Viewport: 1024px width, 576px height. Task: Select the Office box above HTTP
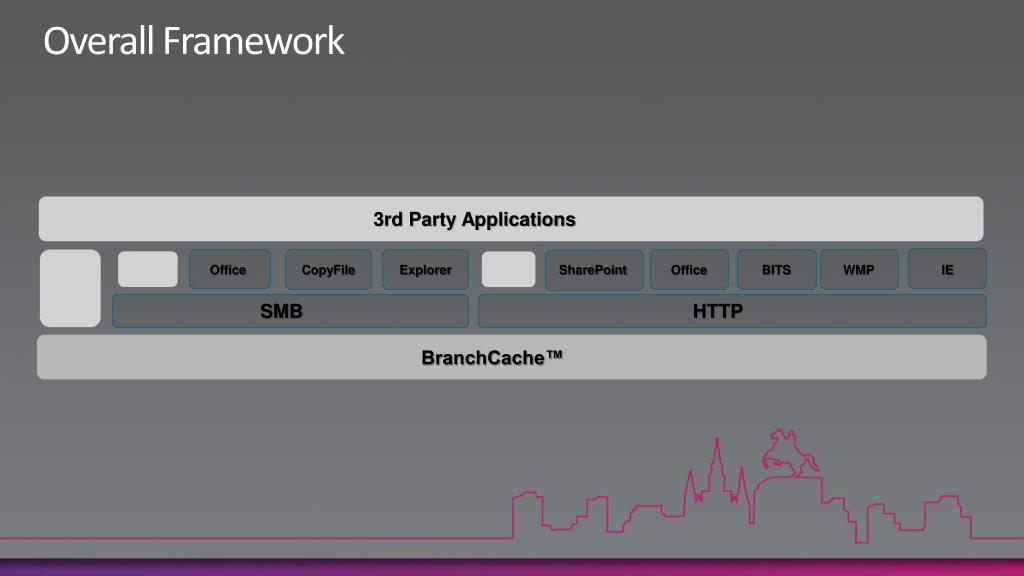690,269
